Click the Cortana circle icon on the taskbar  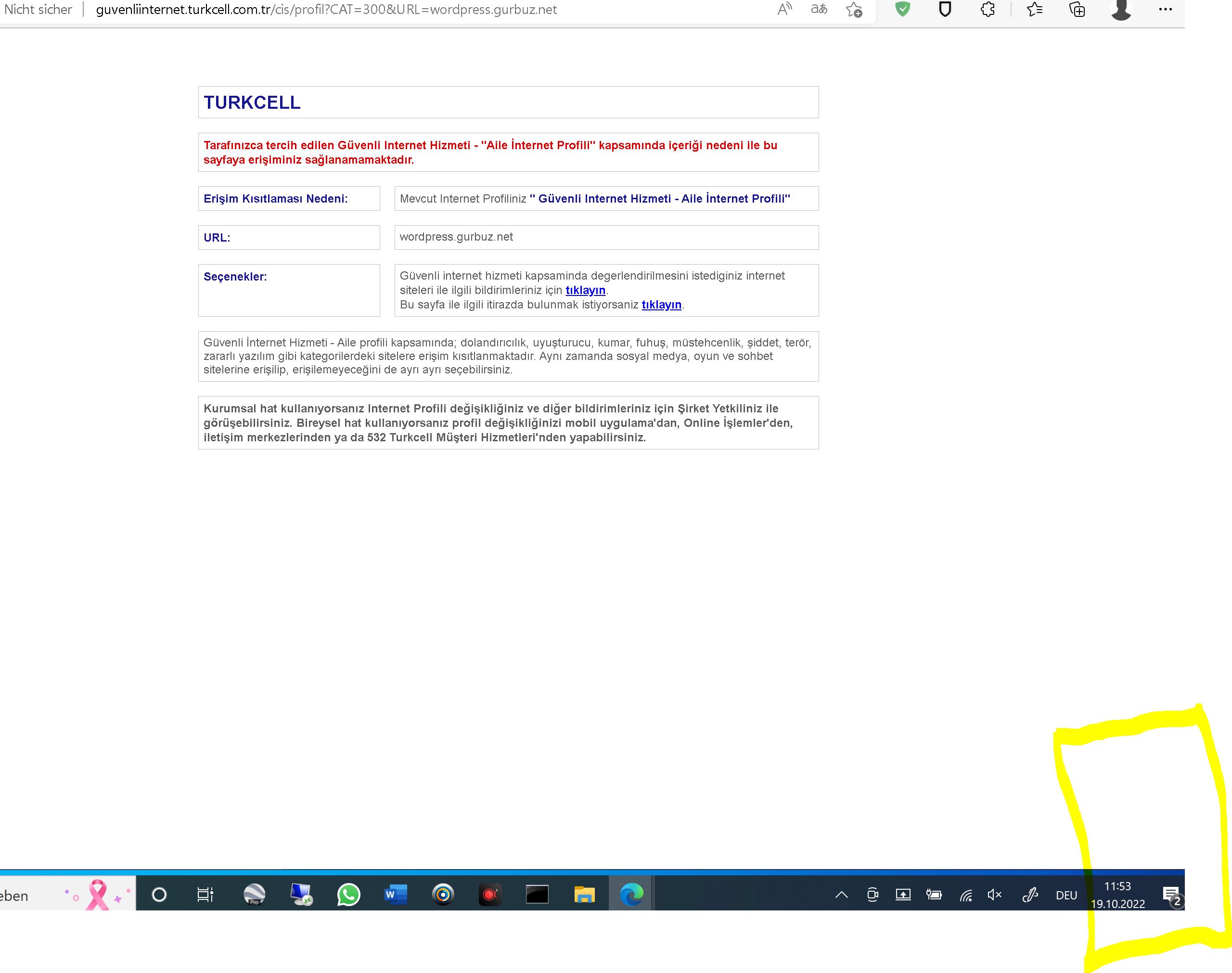tap(159, 895)
